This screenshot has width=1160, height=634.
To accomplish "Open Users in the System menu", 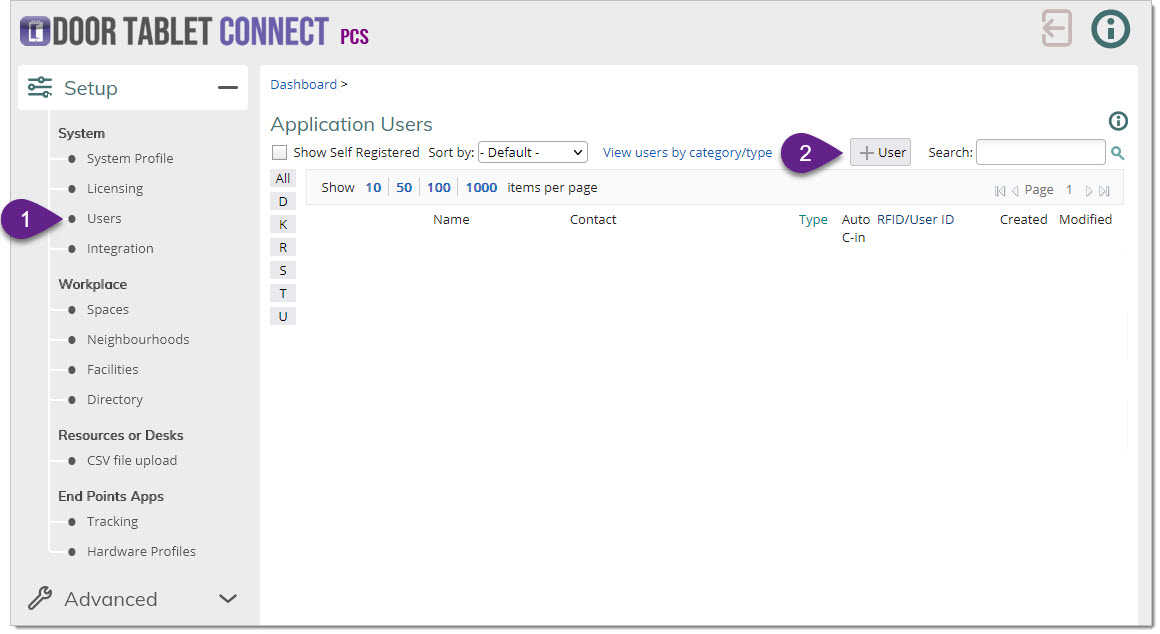I will pyautogui.click(x=104, y=218).
